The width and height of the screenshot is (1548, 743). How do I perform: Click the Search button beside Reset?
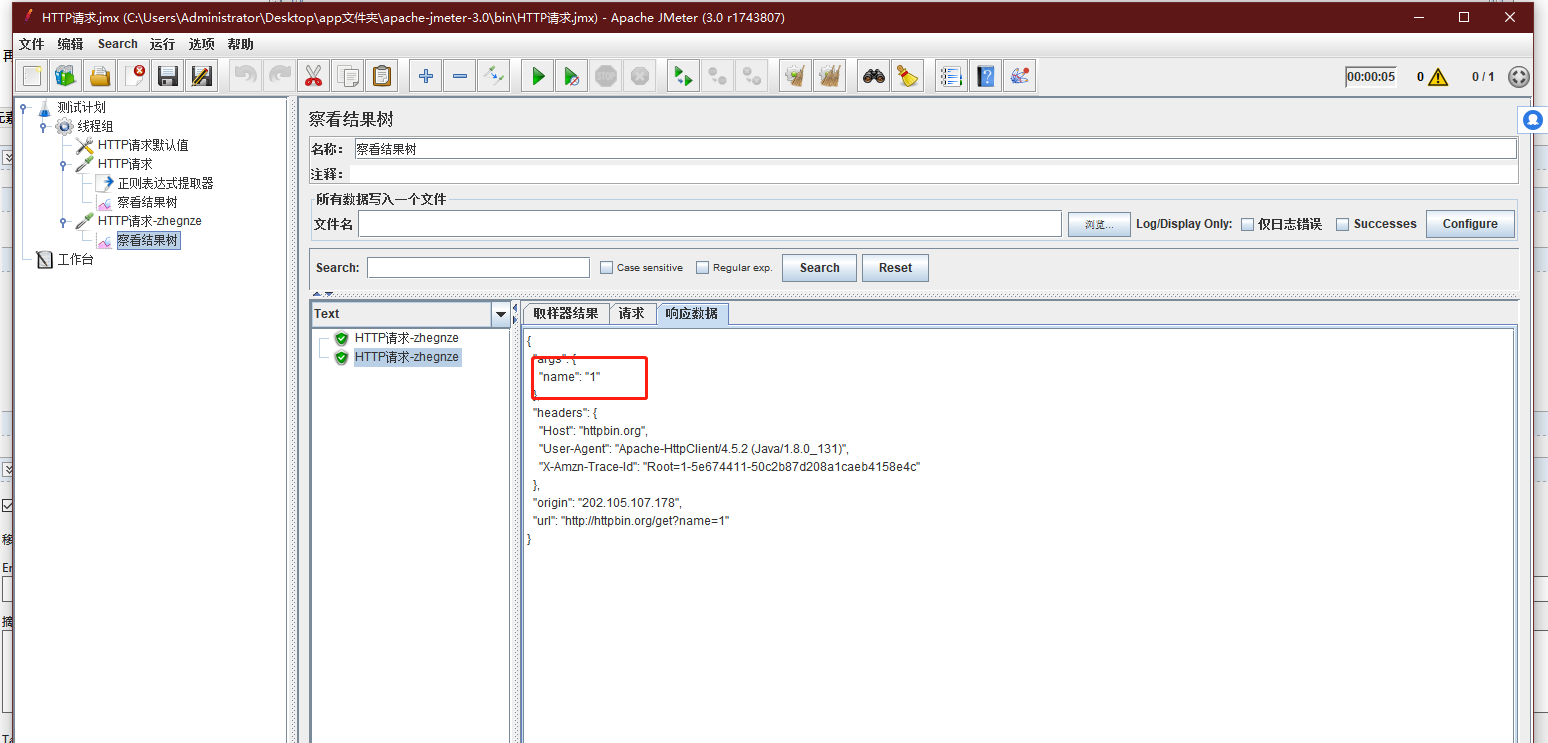[819, 268]
